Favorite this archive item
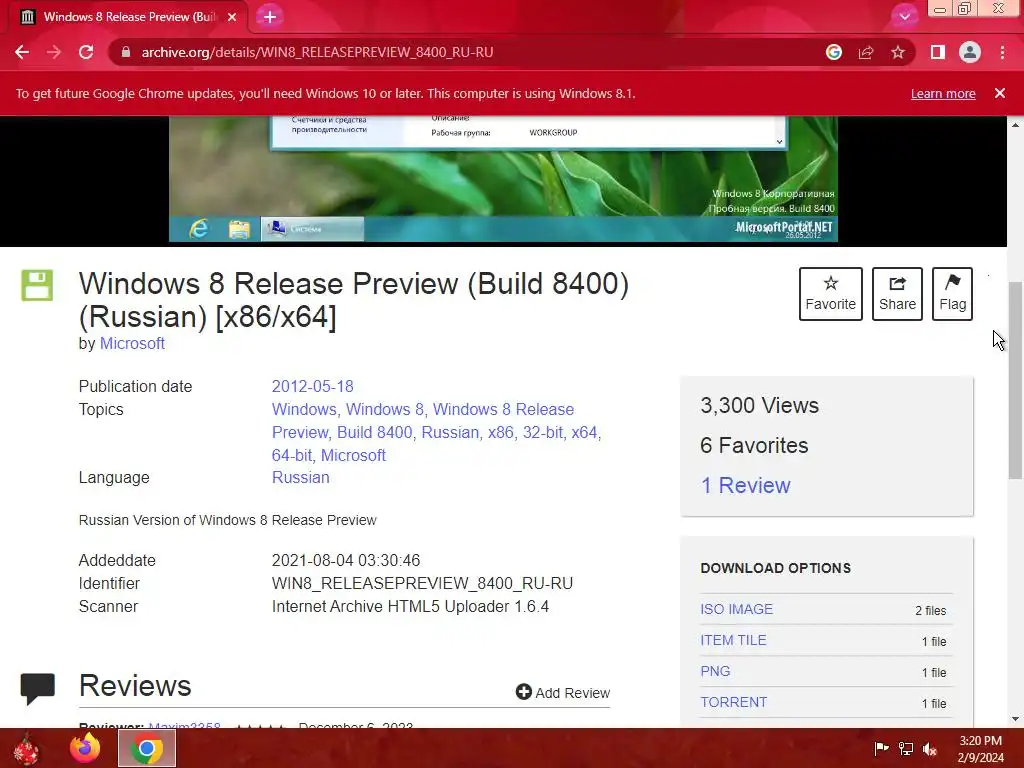This screenshot has width=1024, height=768. click(x=831, y=294)
